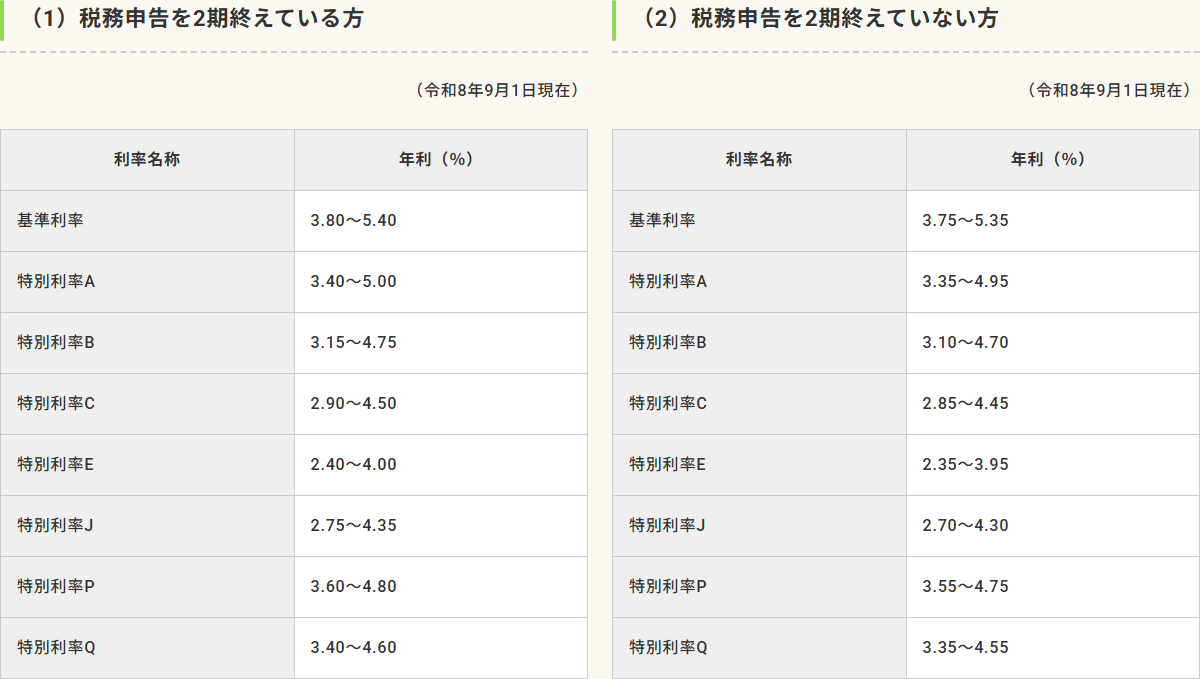The image size is (1200, 679).
Task: Select the value 2.85～4.45
Action: (966, 403)
